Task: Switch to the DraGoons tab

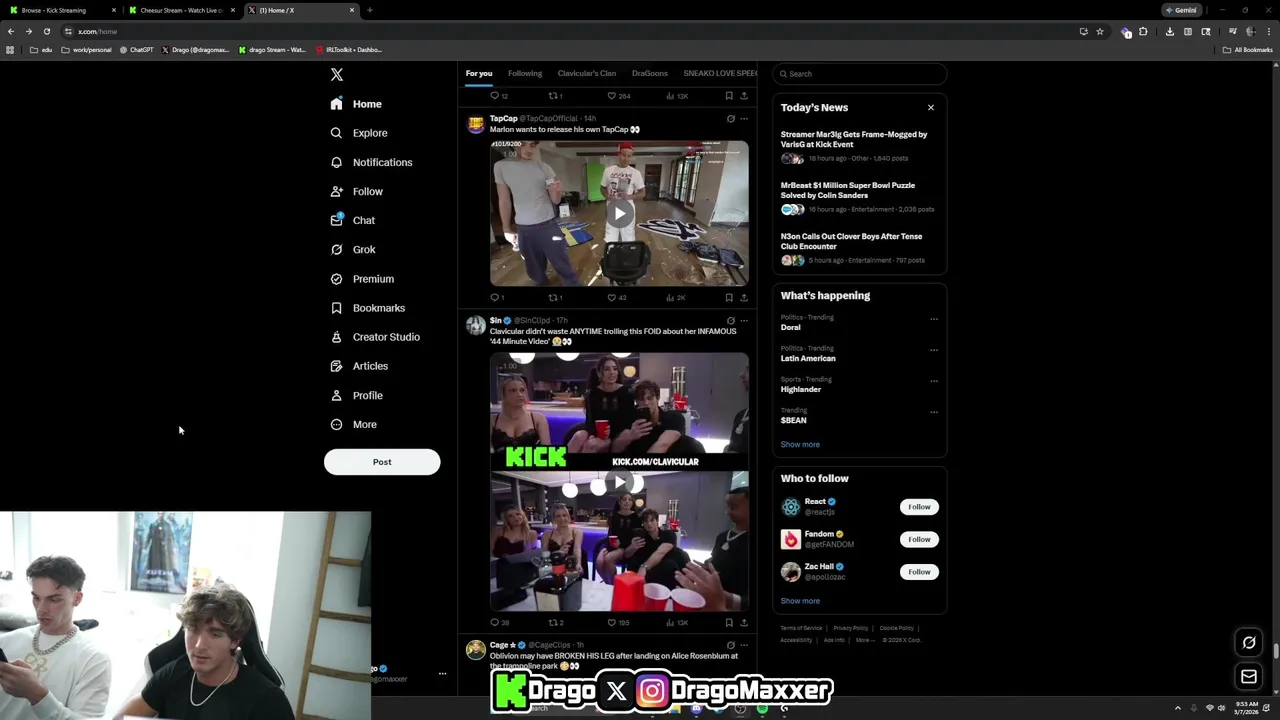Action: (x=650, y=73)
